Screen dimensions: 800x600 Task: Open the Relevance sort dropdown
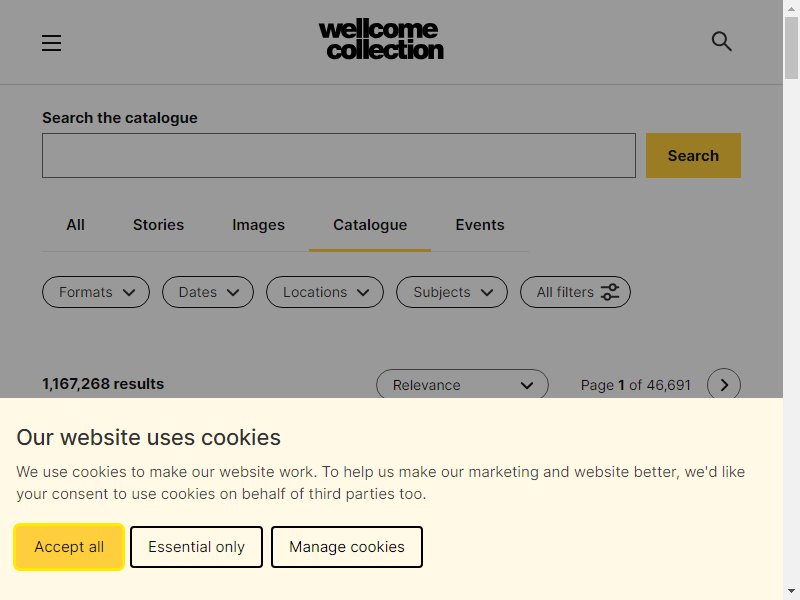coord(462,385)
